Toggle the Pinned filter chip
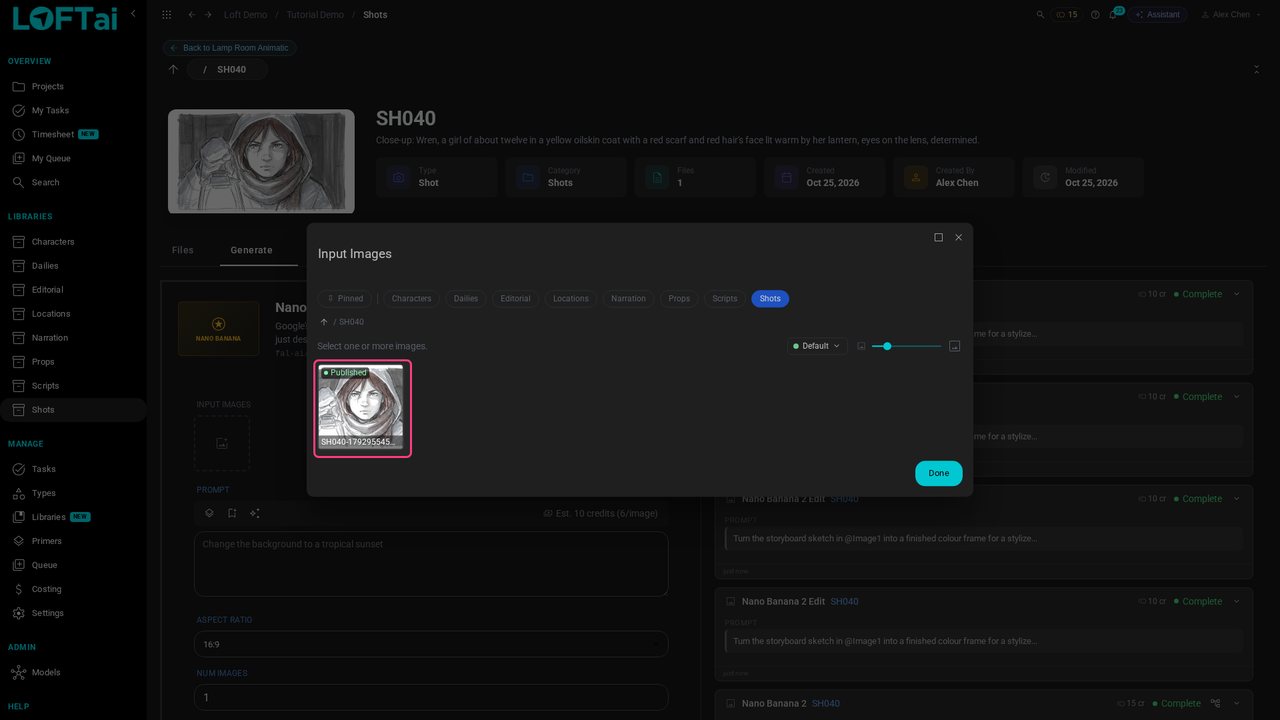Screen dimensions: 1280x720 pos(345,298)
